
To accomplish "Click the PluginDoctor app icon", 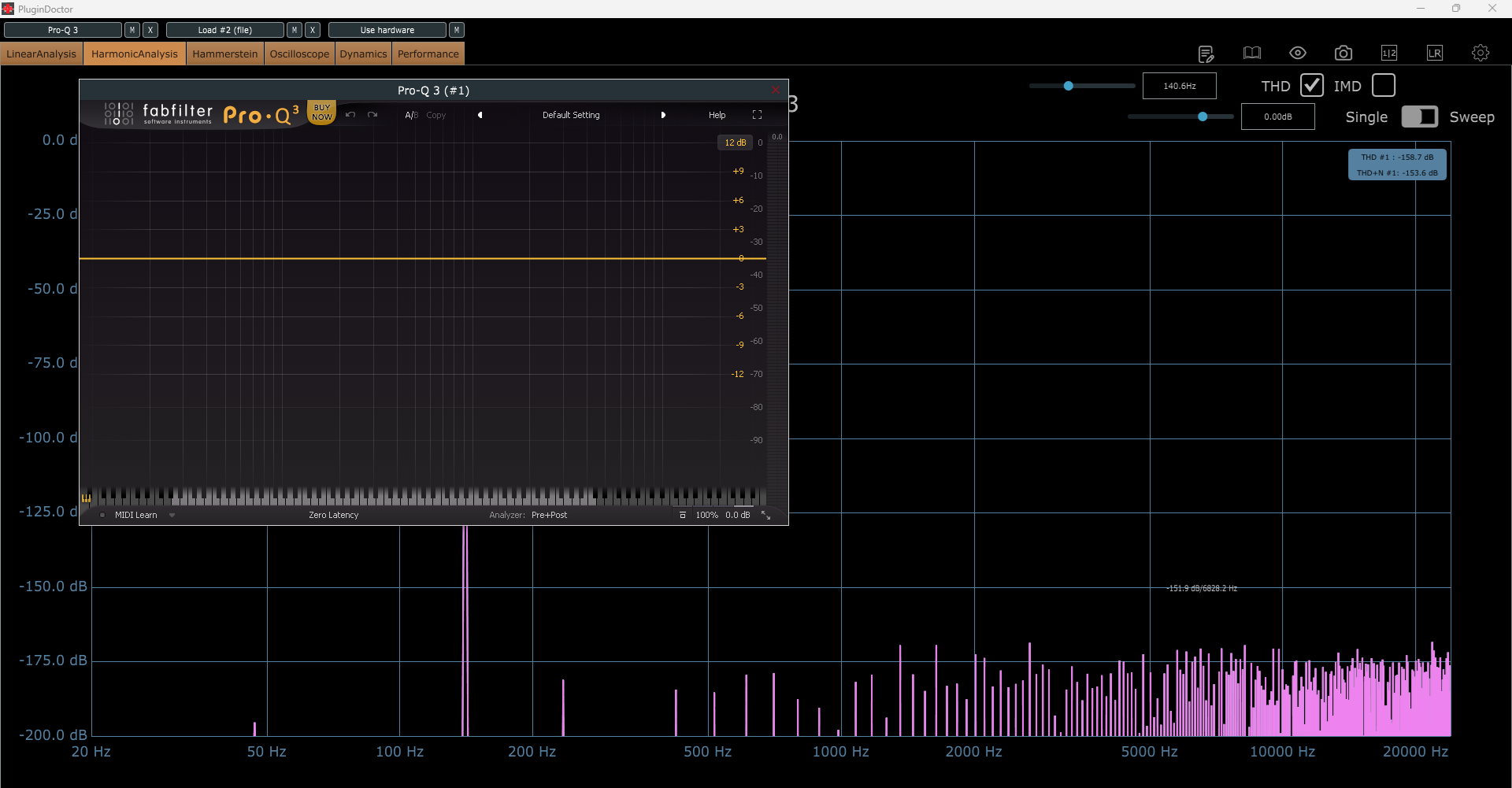I will click(8, 9).
